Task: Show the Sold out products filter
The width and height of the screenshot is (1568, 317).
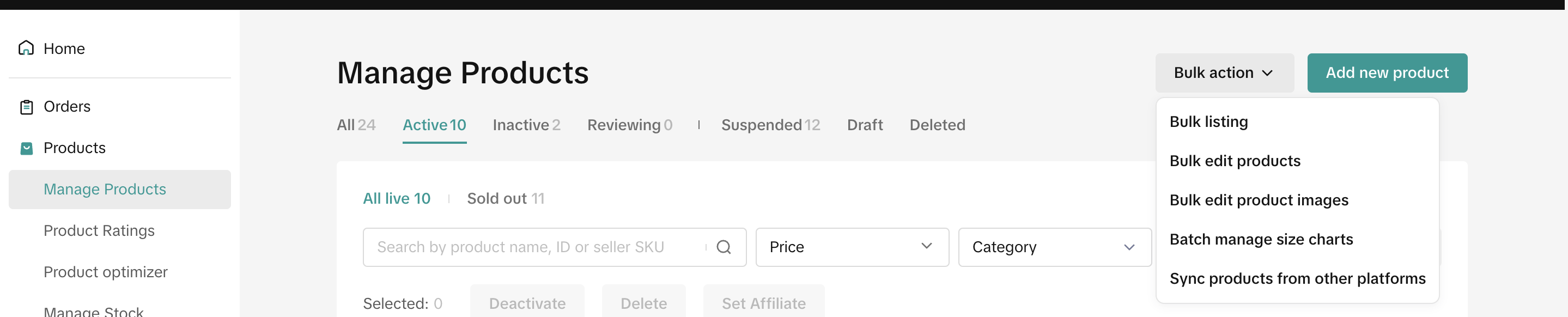Action: 505,199
